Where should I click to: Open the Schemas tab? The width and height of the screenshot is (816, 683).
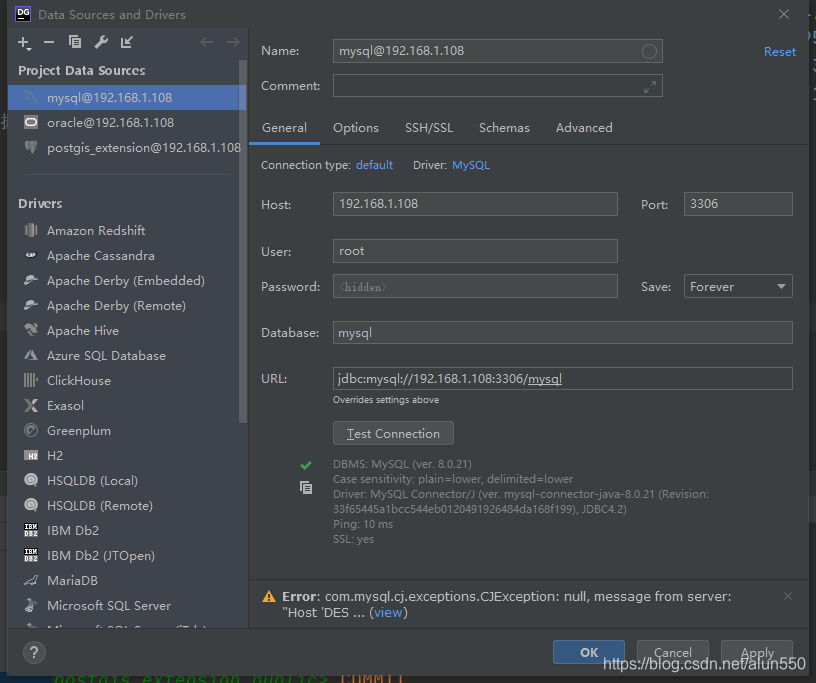[x=504, y=128]
